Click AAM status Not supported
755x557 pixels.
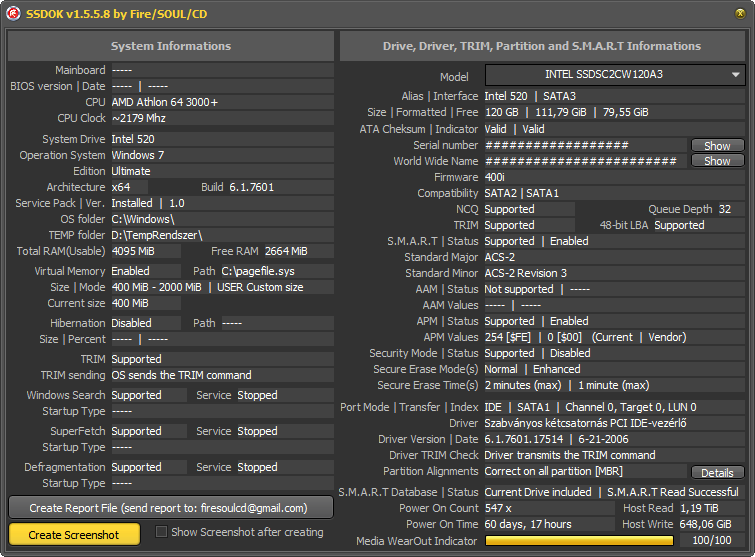click(x=519, y=289)
